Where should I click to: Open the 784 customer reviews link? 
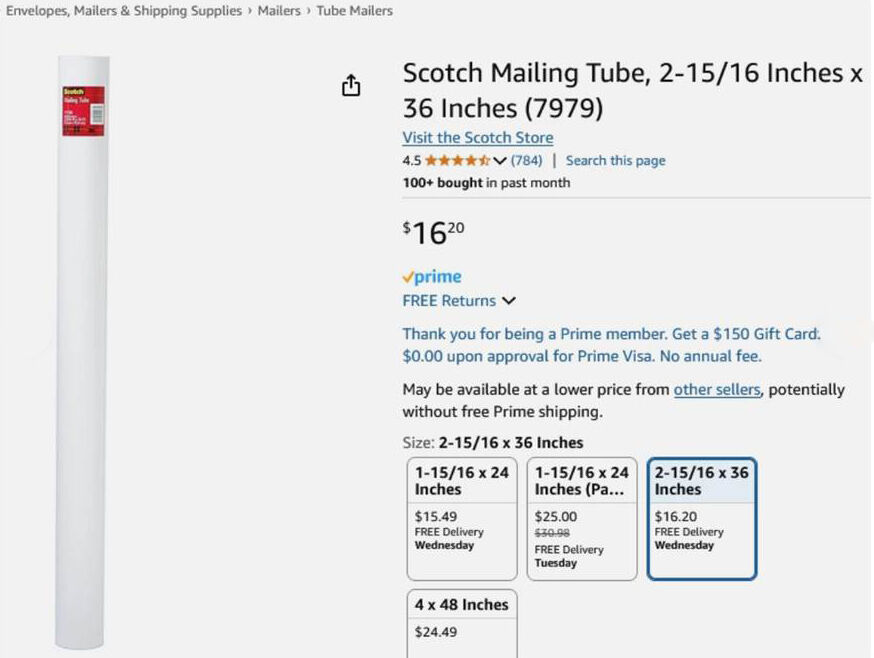527,160
